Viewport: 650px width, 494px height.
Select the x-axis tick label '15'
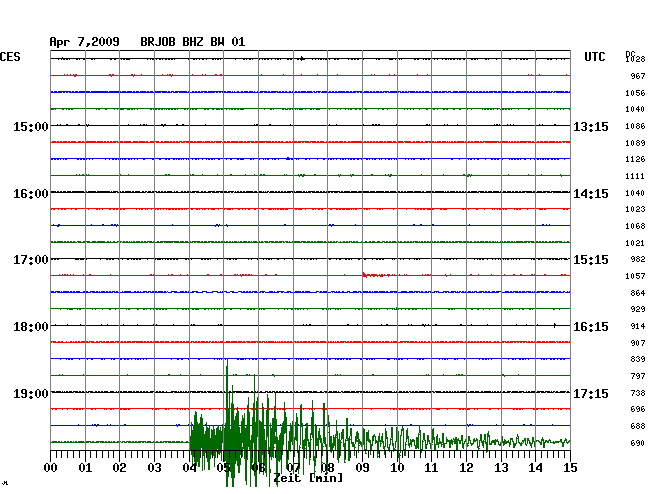point(570,468)
